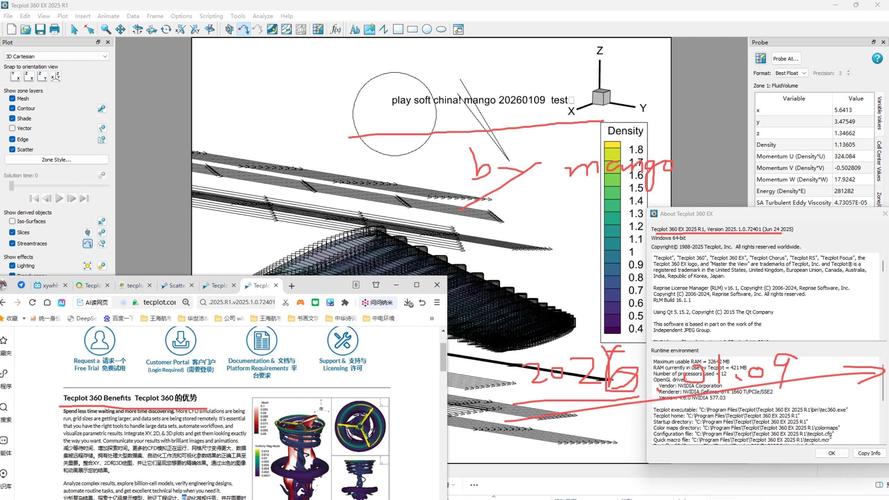The width and height of the screenshot is (889, 500).
Task: Click Density value 1.13605 in Probe table
Action: click(x=845, y=145)
